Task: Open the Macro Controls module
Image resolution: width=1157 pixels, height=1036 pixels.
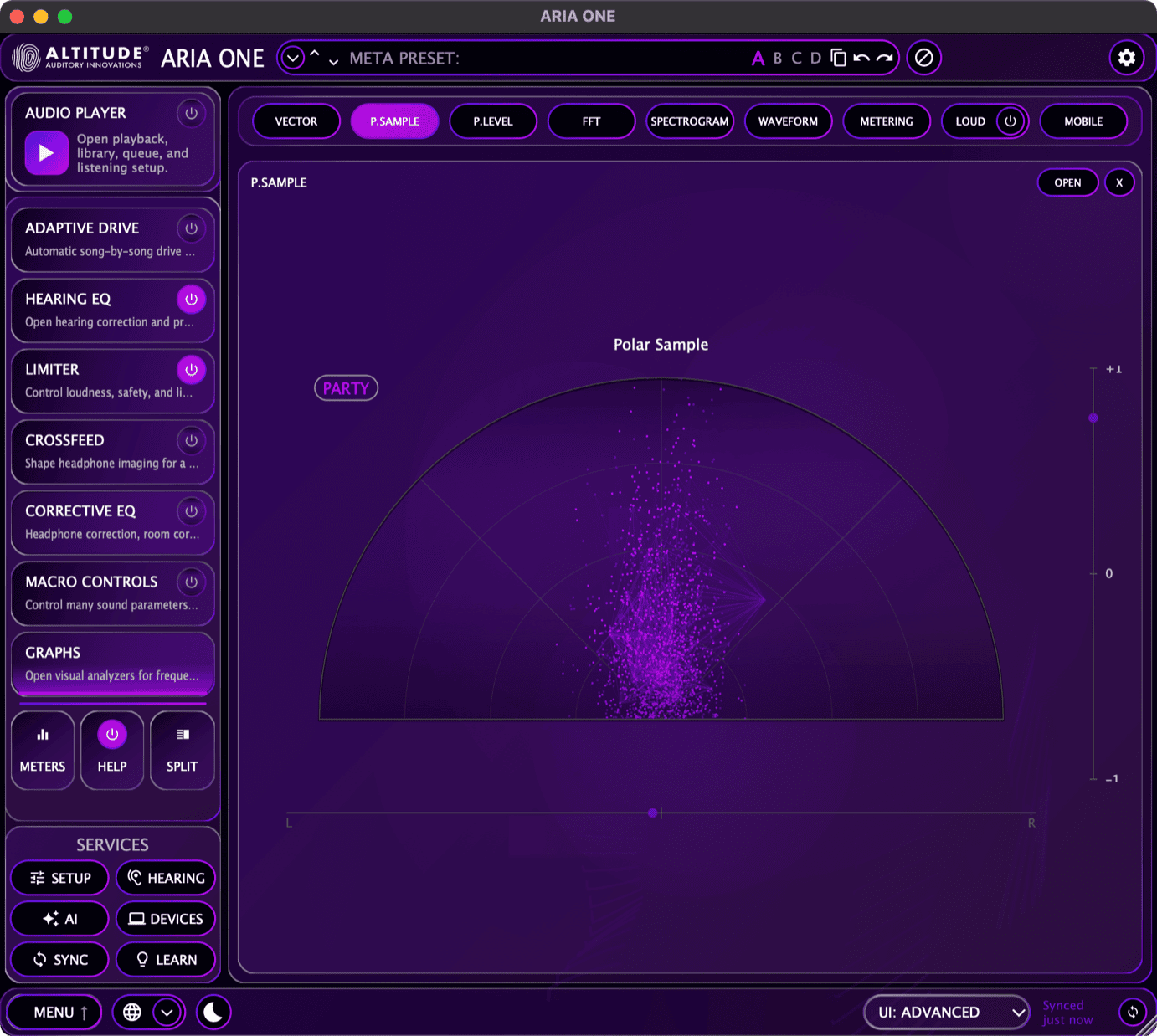Action: click(x=113, y=593)
